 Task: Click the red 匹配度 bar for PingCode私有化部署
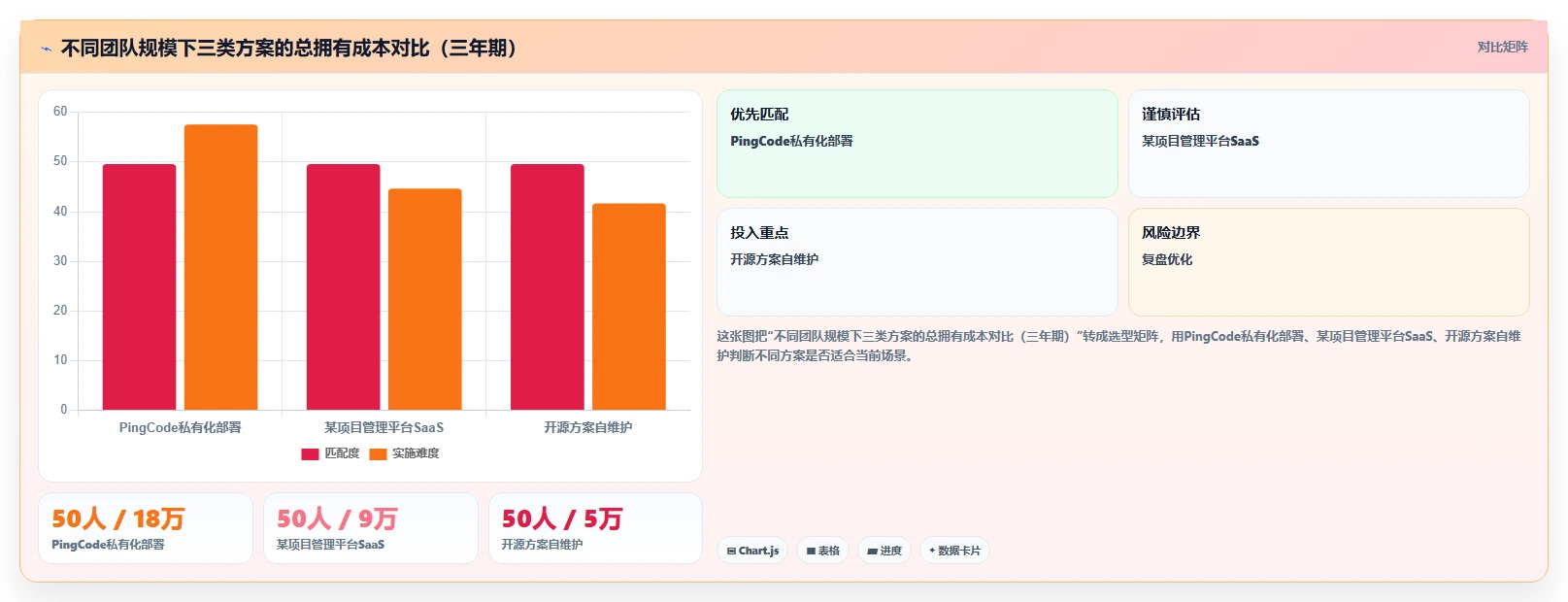pyautogui.click(x=140, y=286)
